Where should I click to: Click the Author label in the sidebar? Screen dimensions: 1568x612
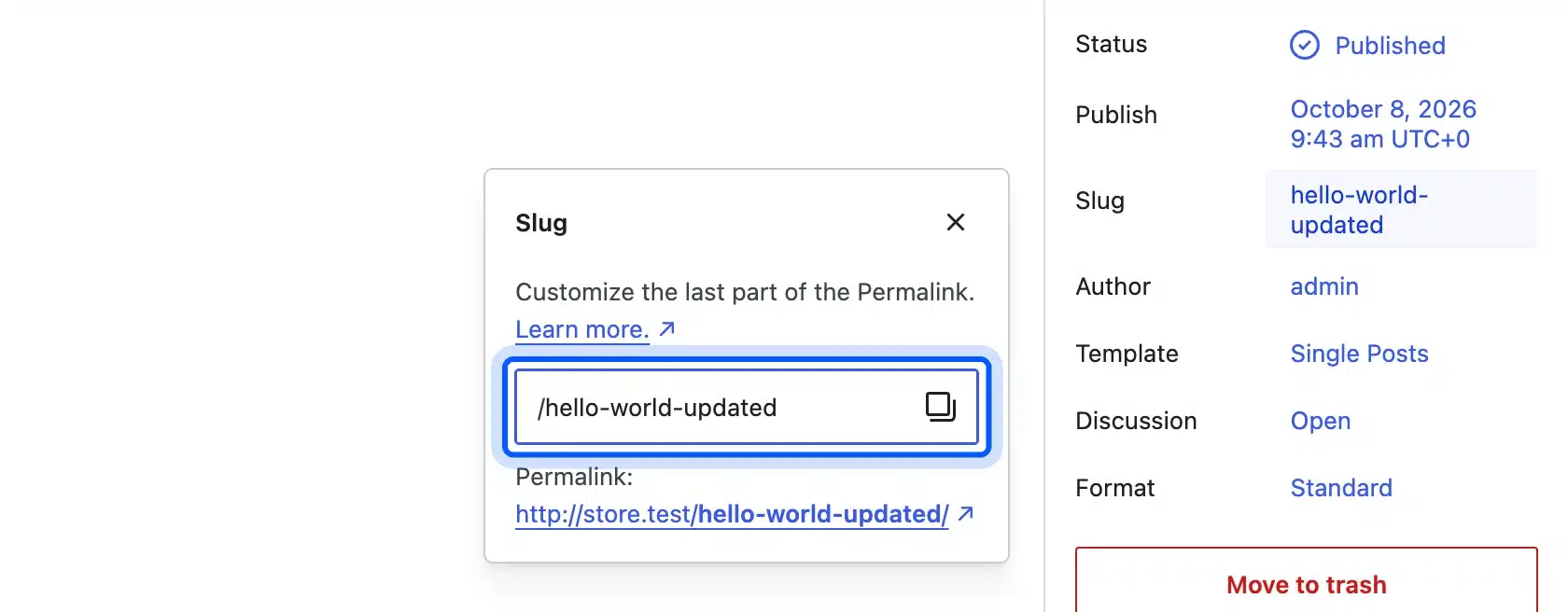[x=1113, y=286]
